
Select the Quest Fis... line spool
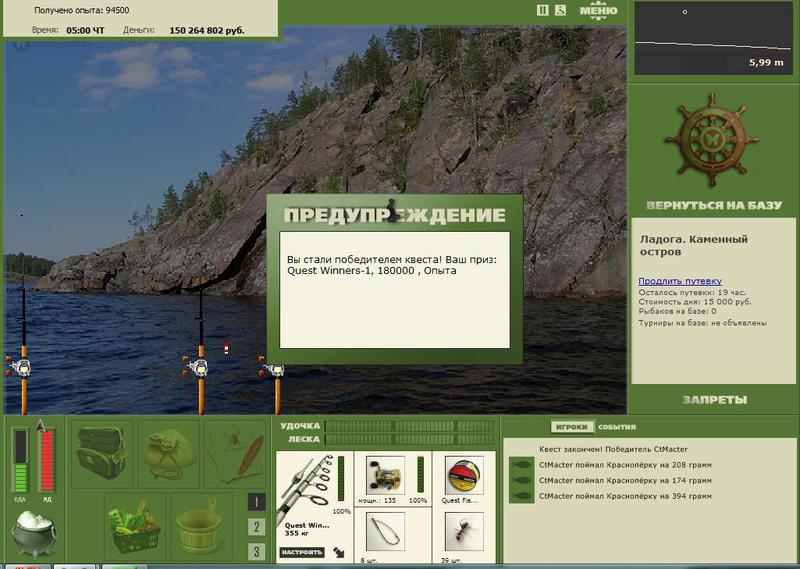click(464, 475)
